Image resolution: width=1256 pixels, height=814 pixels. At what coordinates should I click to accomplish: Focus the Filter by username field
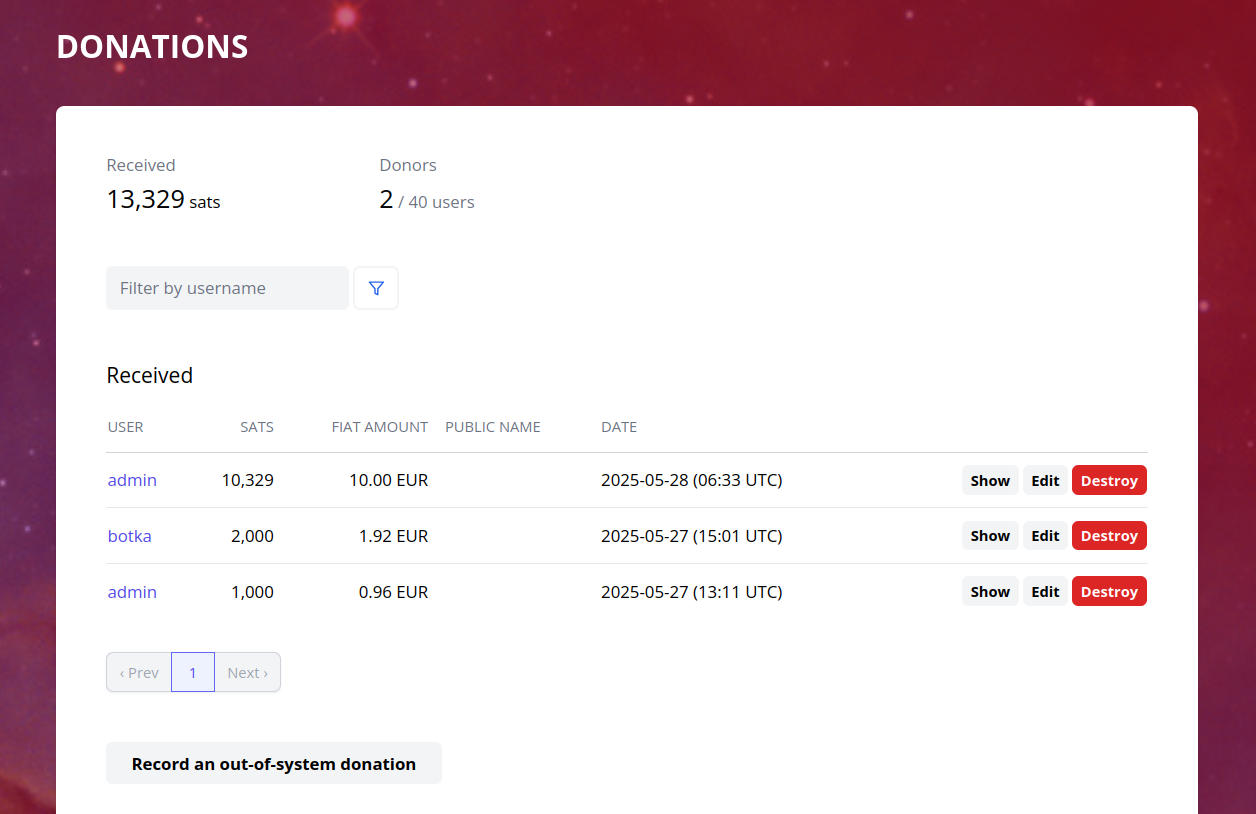pos(227,288)
